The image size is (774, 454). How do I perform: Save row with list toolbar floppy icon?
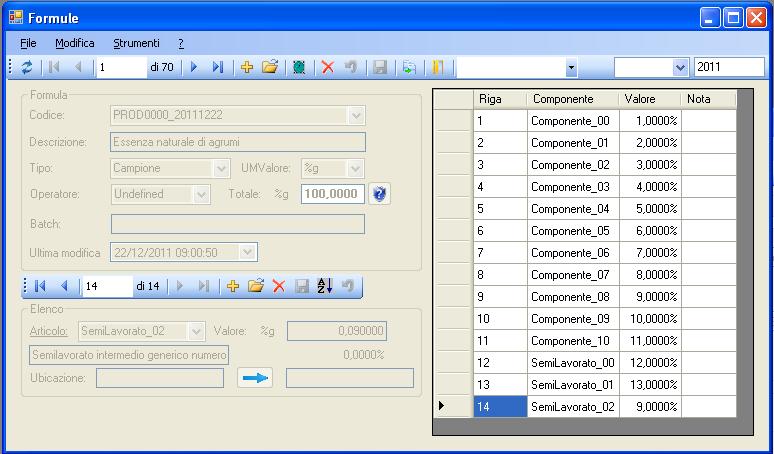[x=302, y=286]
